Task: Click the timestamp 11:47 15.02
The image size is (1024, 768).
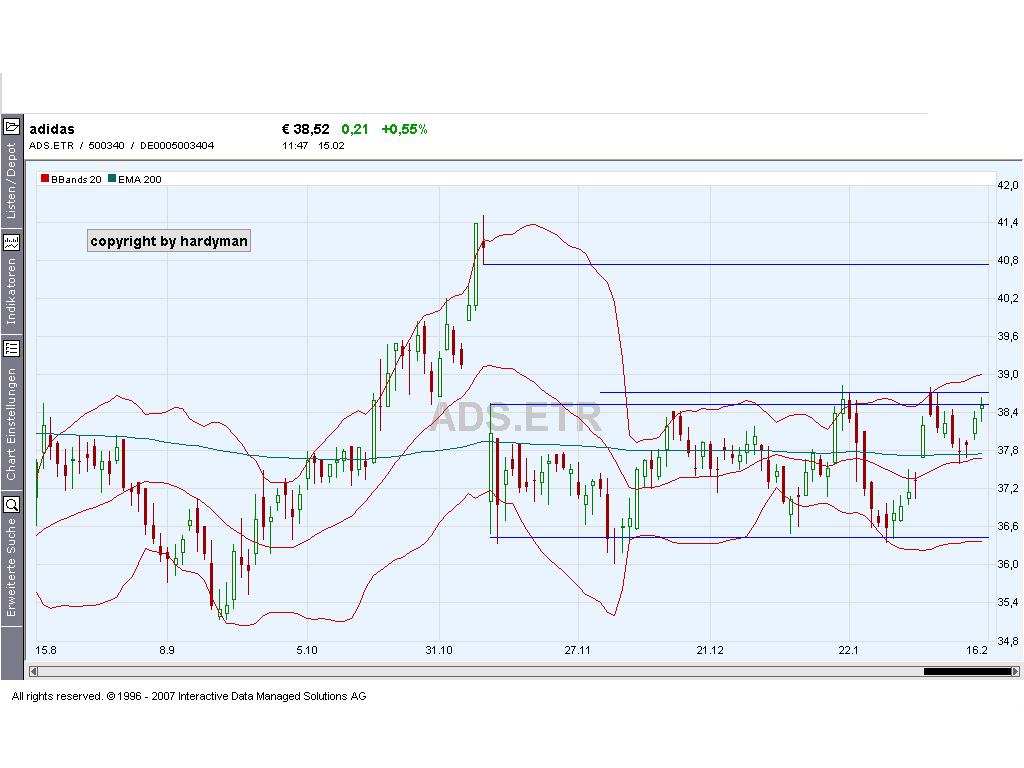Action: pos(313,146)
